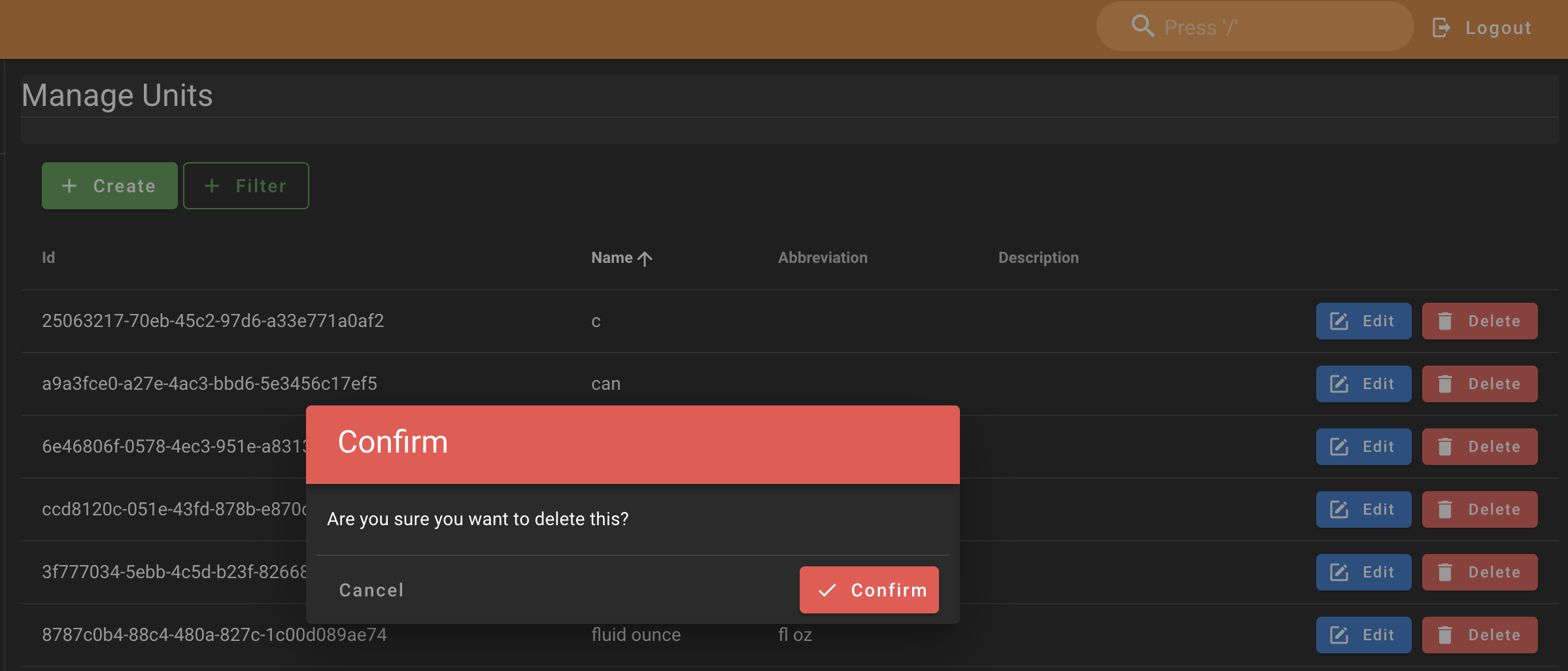Edit the fluid ounce unit
Image resolution: width=1568 pixels, height=671 pixels.
coord(1363,634)
